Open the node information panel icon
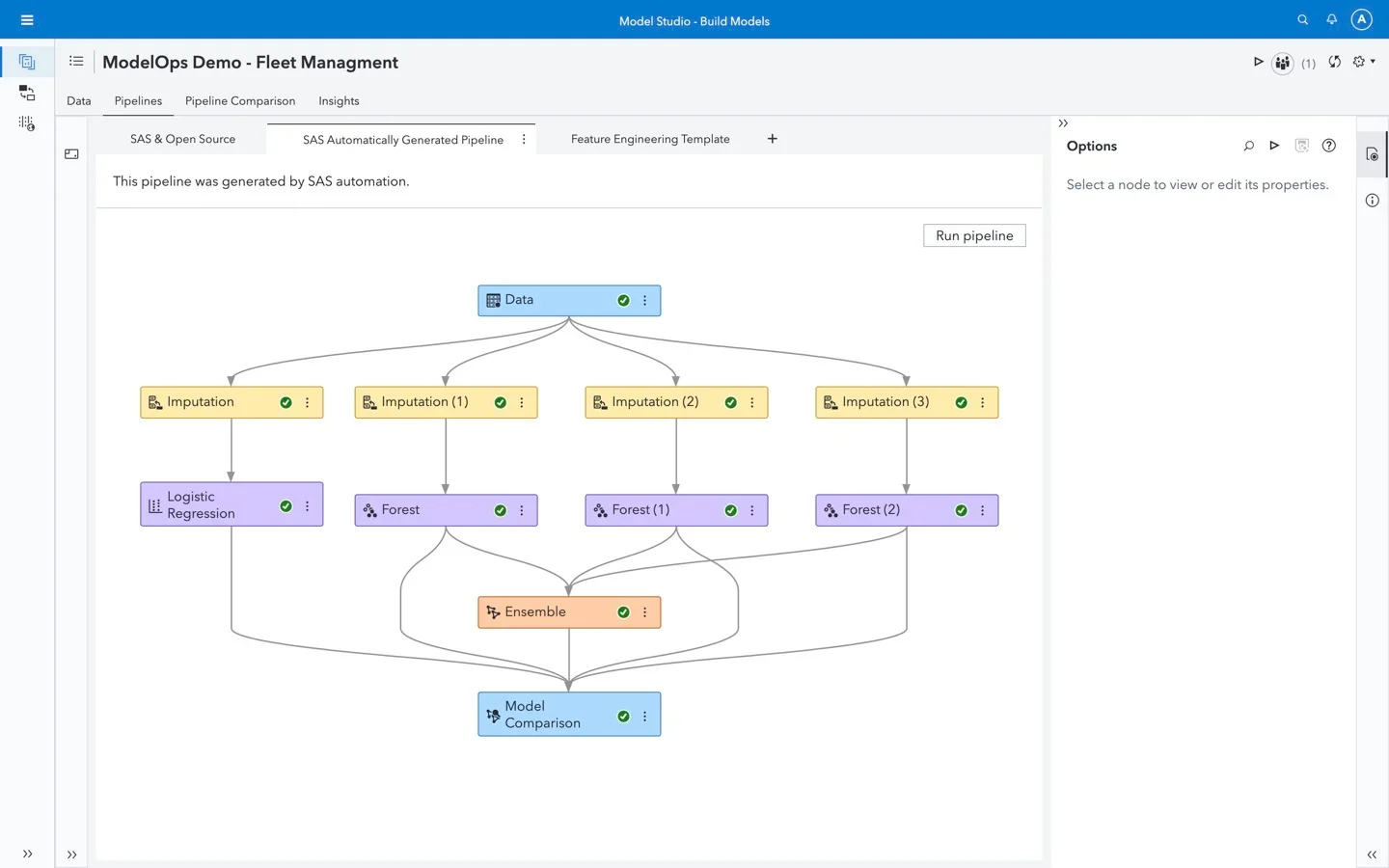The width and height of the screenshot is (1389, 868). [x=1372, y=201]
